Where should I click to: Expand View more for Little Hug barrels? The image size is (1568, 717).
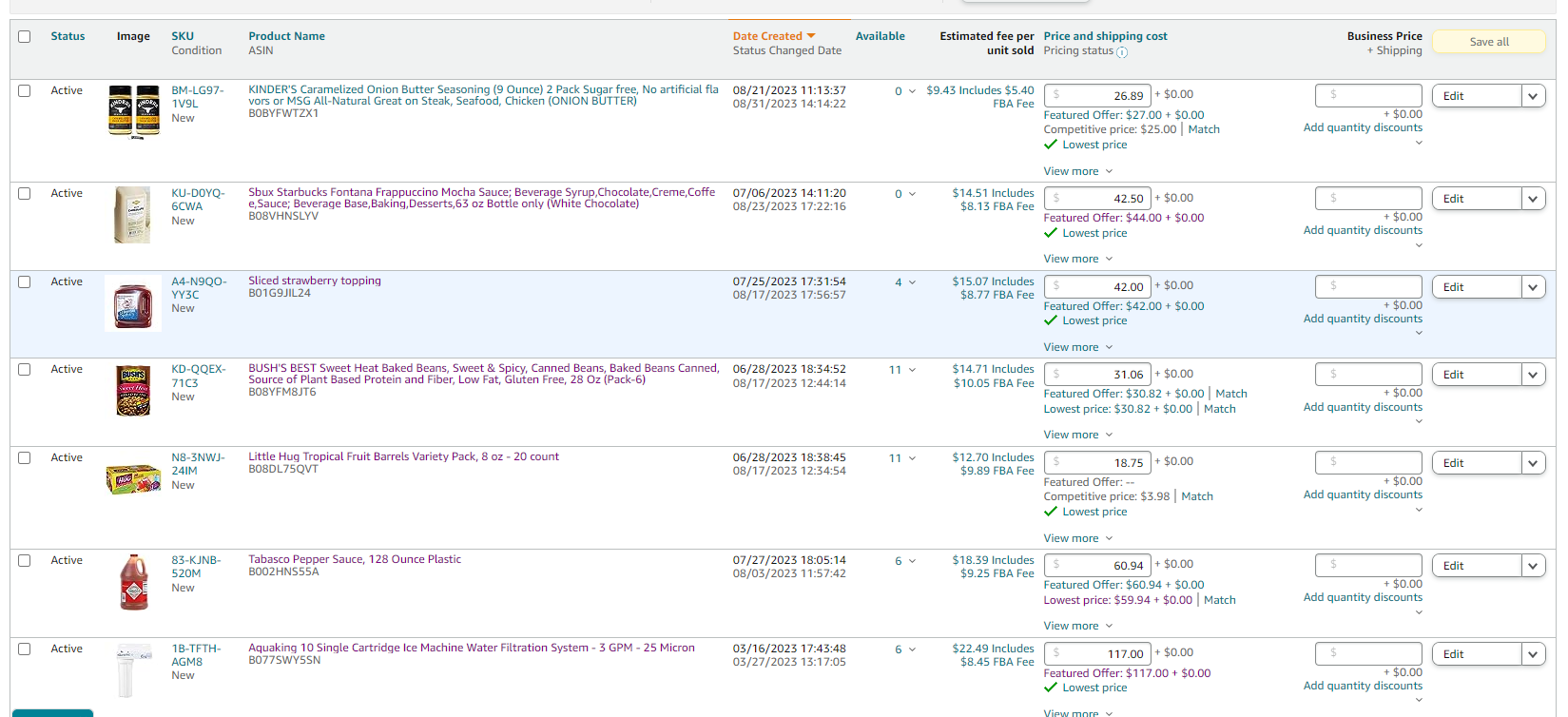point(1078,538)
